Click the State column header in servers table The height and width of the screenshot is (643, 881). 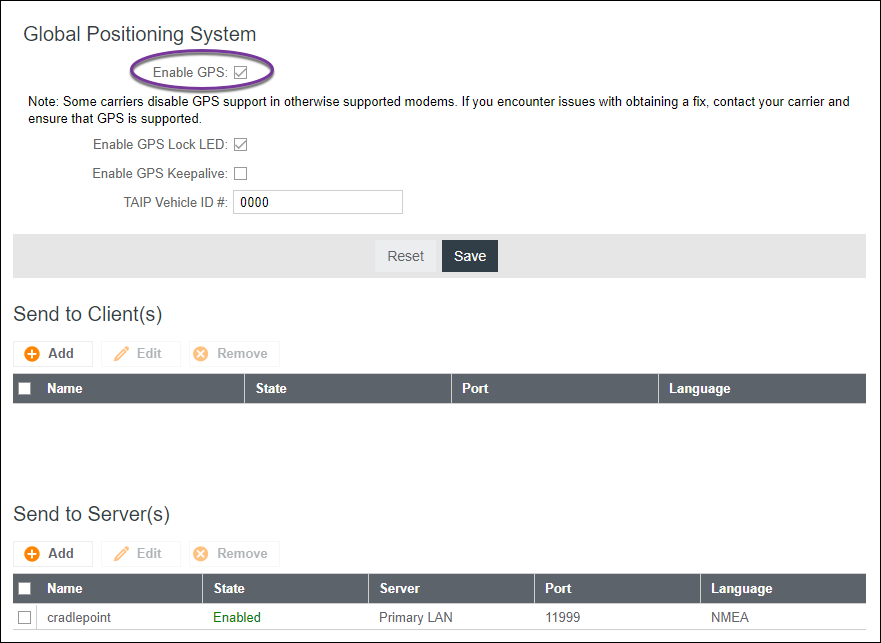point(229,589)
